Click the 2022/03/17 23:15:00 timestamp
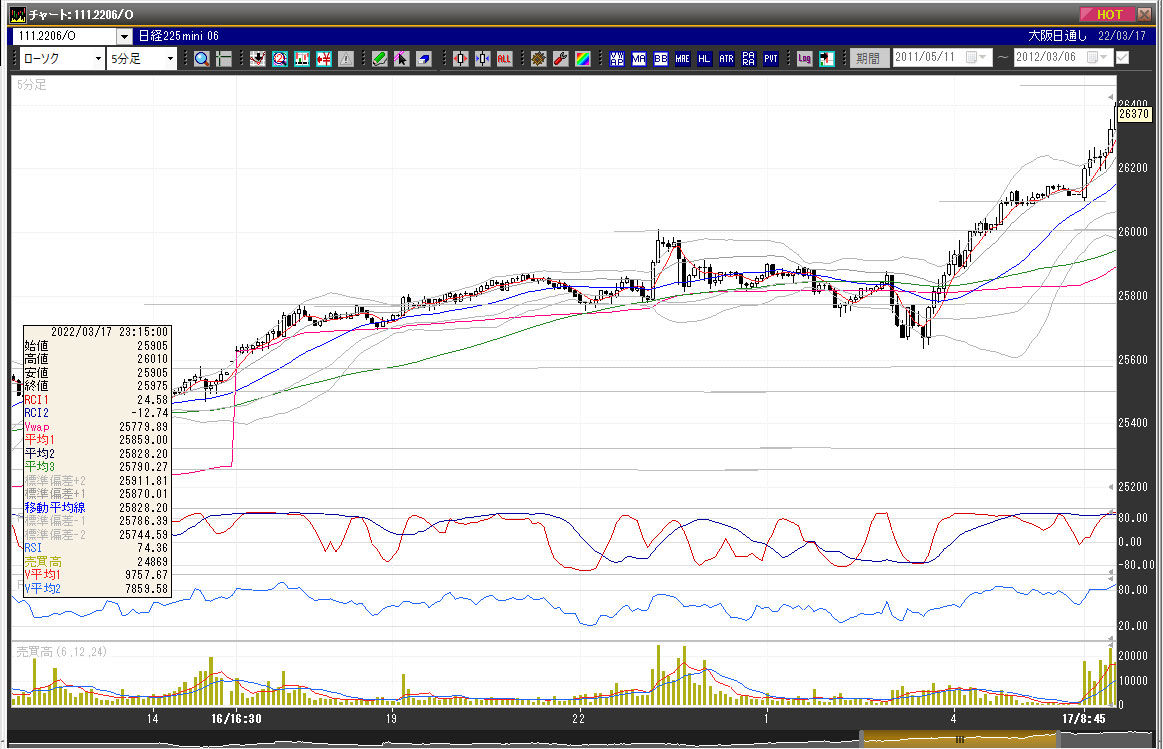Image resolution: width=1163 pixels, height=749 pixels. coord(110,332)
